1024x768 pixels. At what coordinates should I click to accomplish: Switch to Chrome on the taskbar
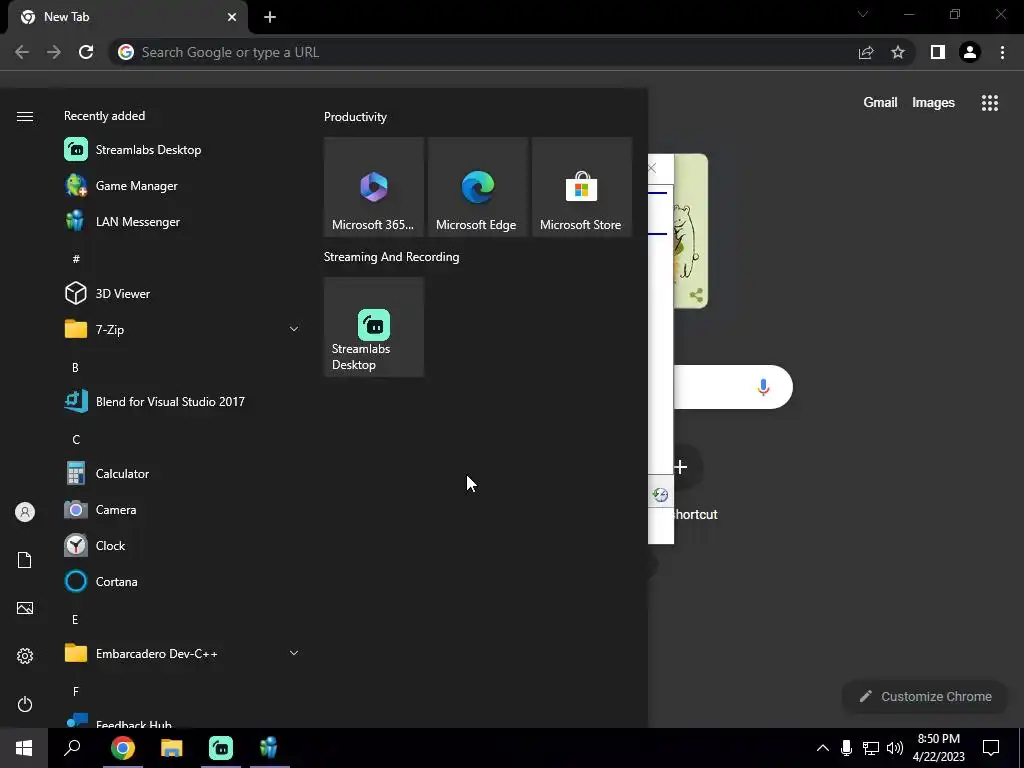123,748
